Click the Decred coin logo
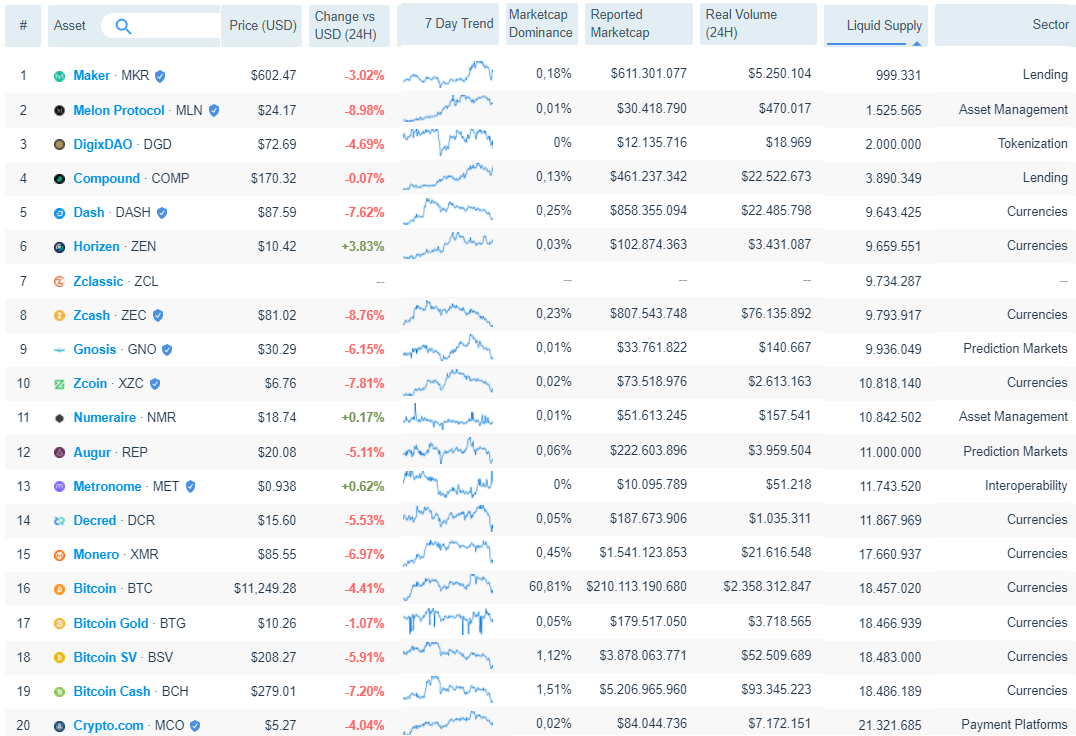The width and height of the screenshot is (1076, 736). (60, 521)
